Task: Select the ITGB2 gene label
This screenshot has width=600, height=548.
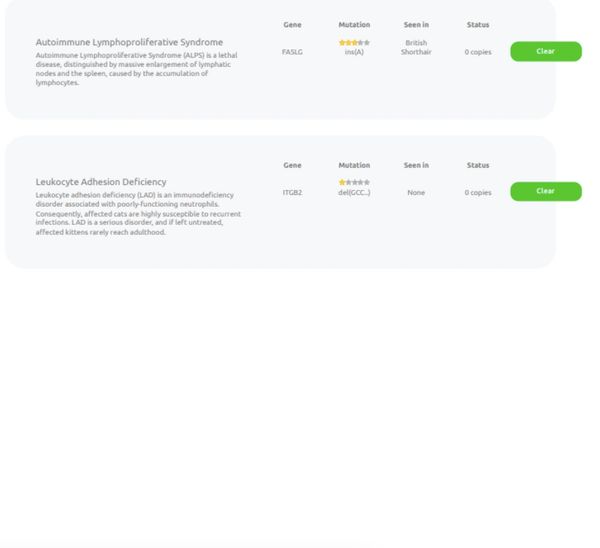Action: 292,192
